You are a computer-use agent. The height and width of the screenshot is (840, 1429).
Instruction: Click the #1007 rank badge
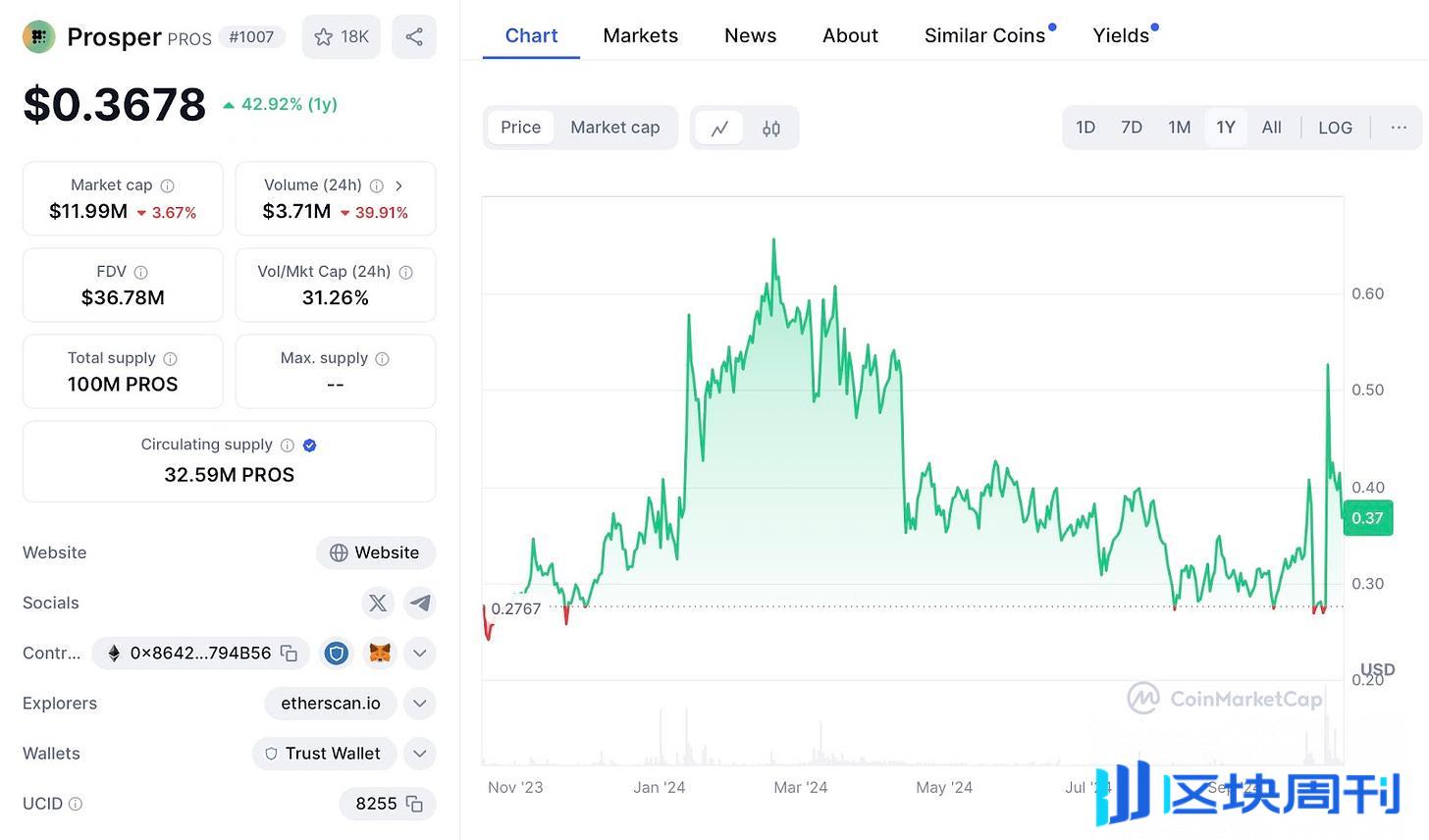pos(251,37)
